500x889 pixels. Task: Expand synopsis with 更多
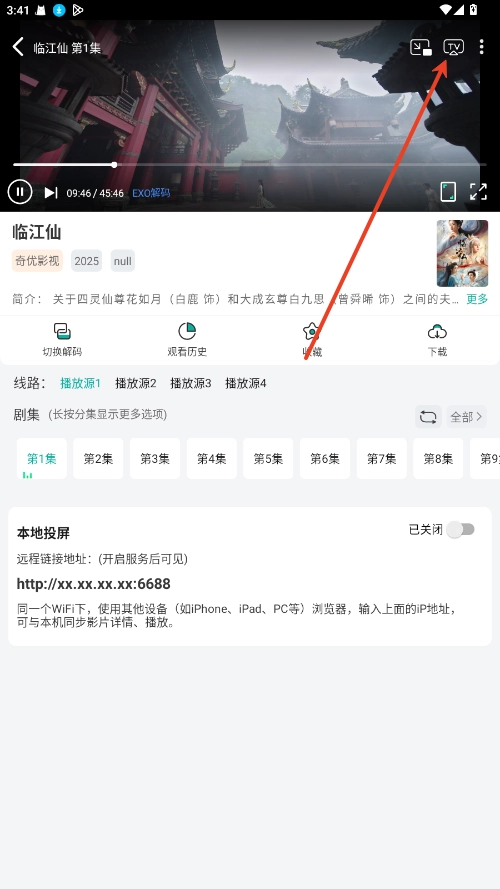click(477, 299)
